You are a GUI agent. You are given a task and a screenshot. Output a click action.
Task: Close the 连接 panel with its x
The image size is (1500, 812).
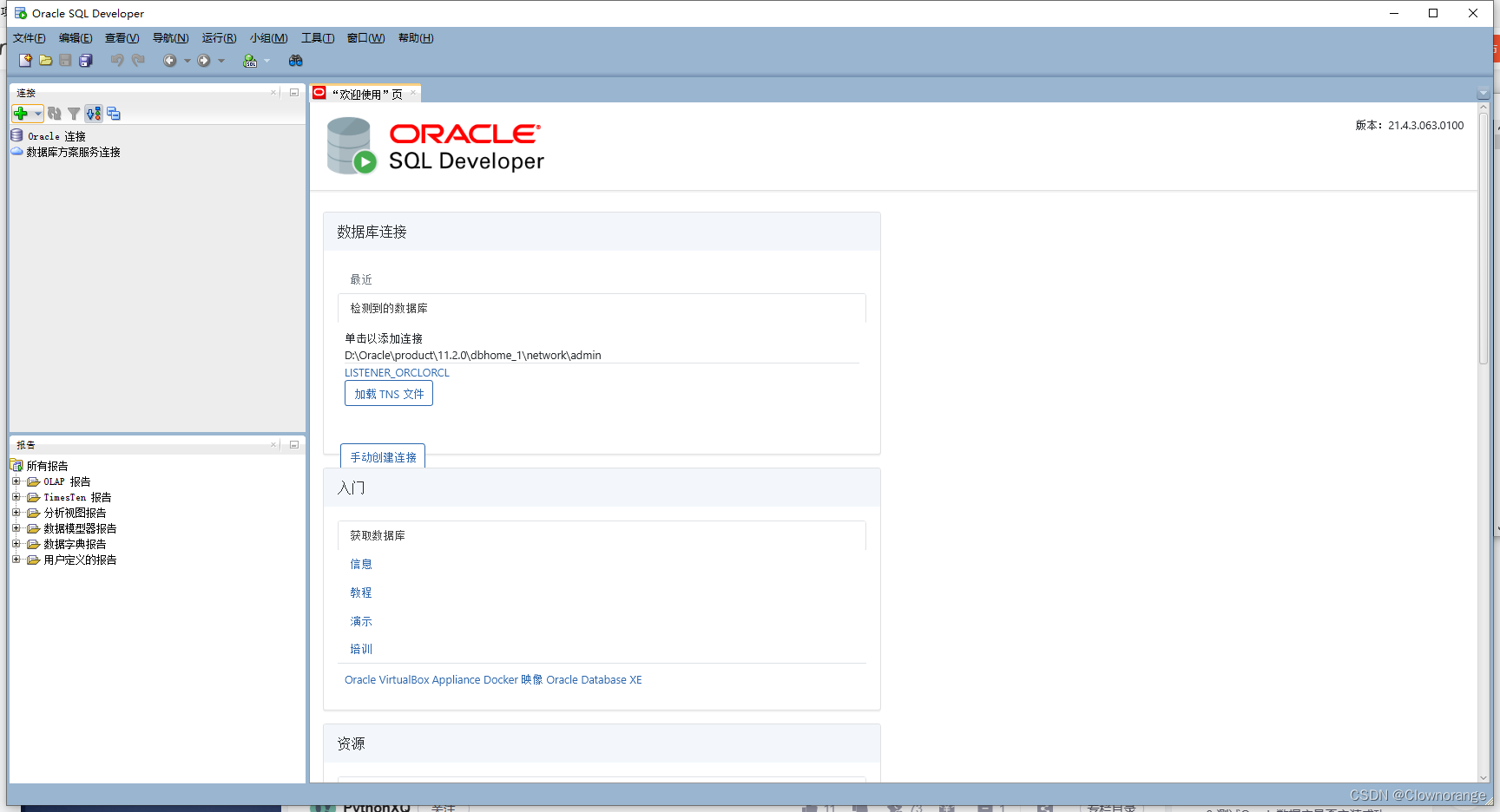pyautogui.click(x=273, y=92)
